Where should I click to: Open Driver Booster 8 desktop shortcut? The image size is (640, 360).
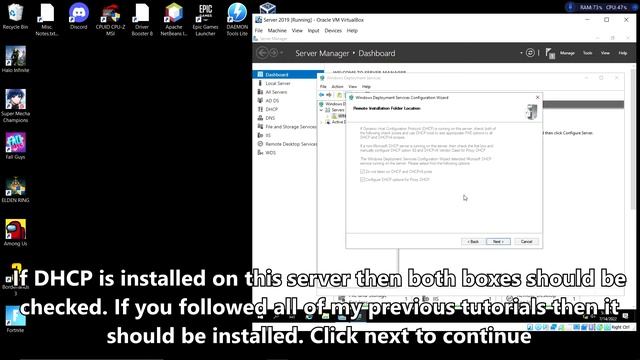[142, 19]
